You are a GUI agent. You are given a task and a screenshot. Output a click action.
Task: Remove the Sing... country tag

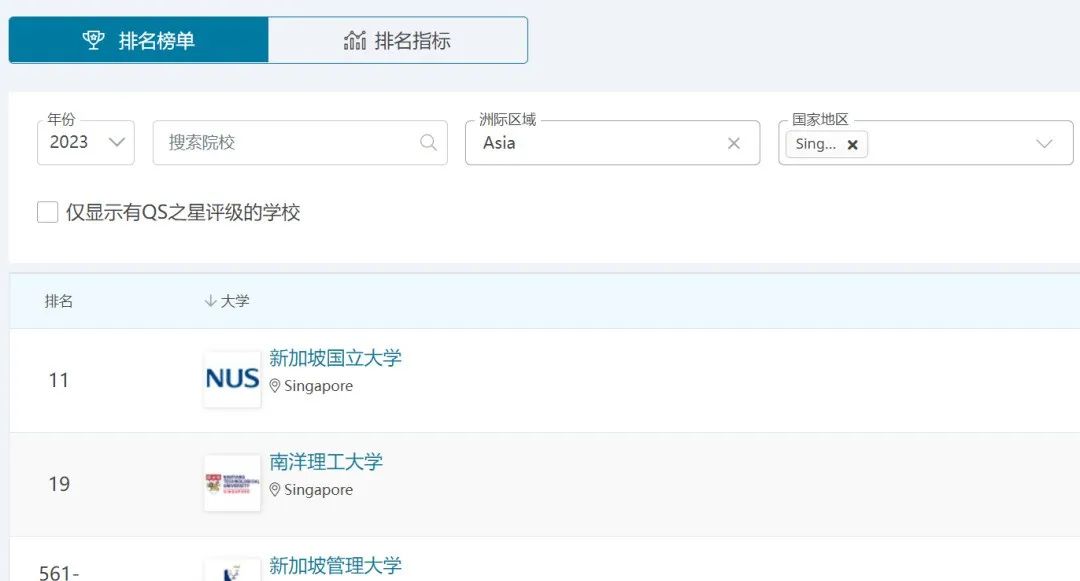852,145
